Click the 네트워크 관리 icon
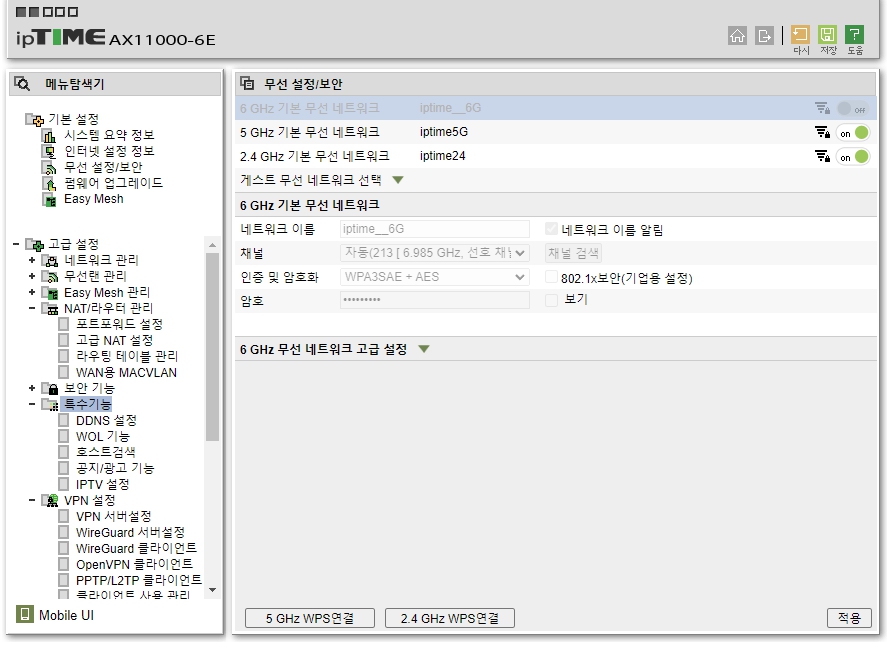This screenshot has width=894, height=651. (x=51, y=261)
